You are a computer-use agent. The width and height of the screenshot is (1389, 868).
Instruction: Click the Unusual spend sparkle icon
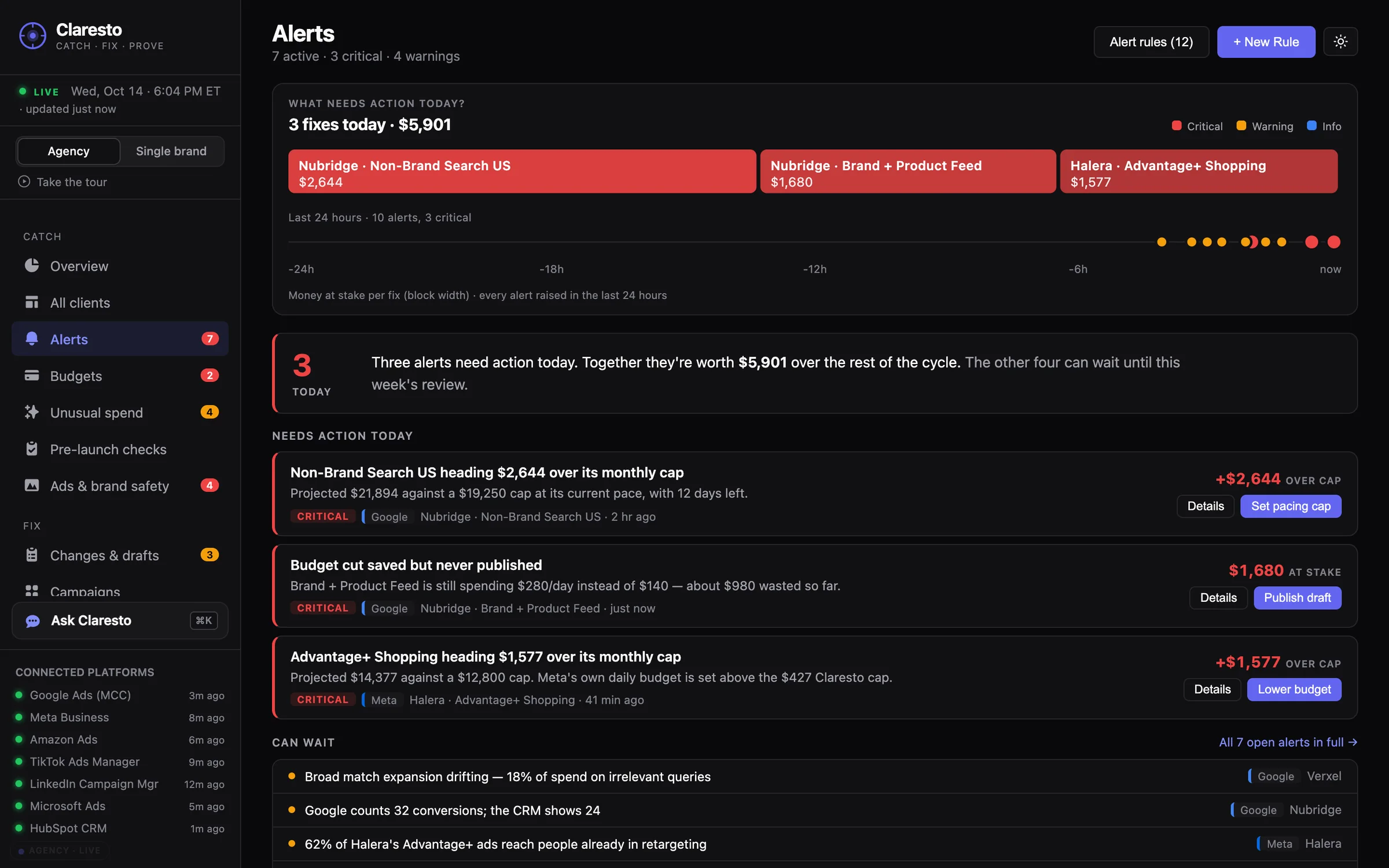tap(32, 412)
